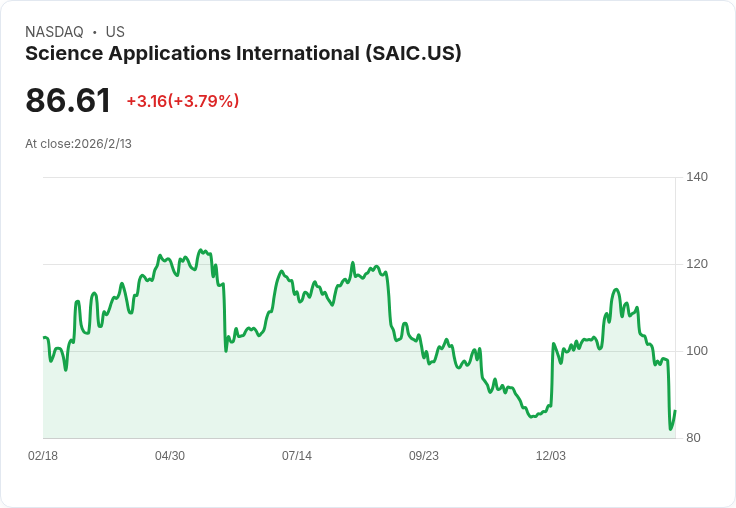
Task: Click the At close 2026/2/13 text
Action: [x=79, y=144]
